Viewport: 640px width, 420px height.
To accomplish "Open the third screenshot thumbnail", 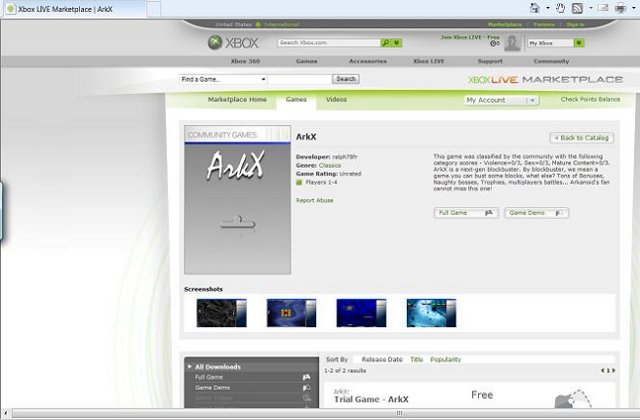I will coord(361,313).
